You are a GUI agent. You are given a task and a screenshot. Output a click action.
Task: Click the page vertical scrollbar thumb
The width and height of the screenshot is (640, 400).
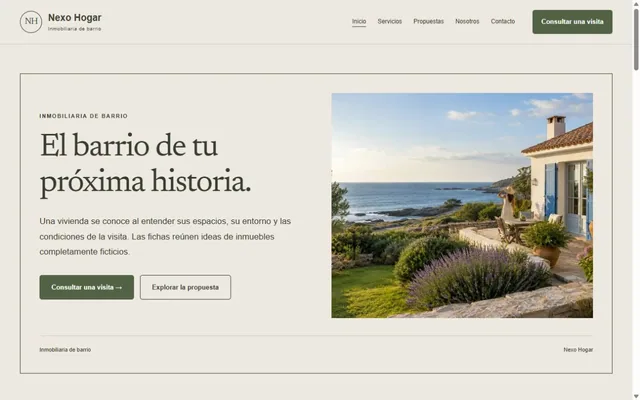[636, 39]
